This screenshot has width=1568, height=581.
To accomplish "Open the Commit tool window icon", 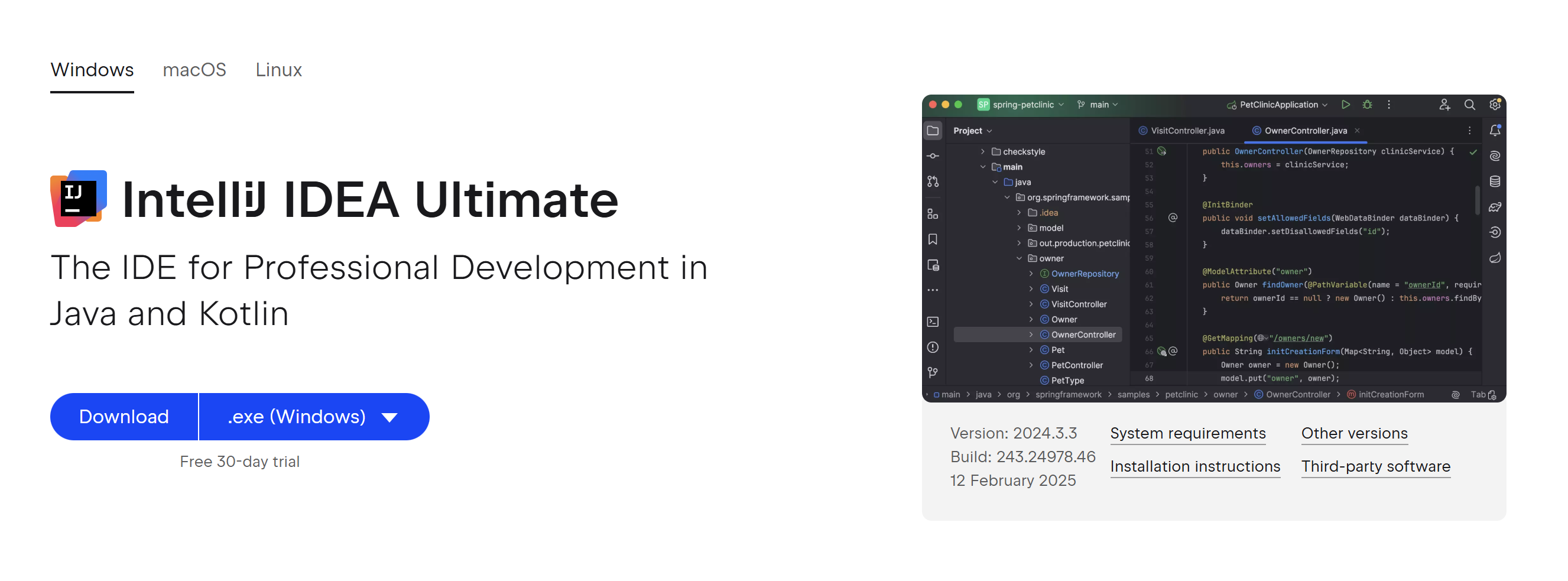I will pyautogui.click(x=933, y=156).
